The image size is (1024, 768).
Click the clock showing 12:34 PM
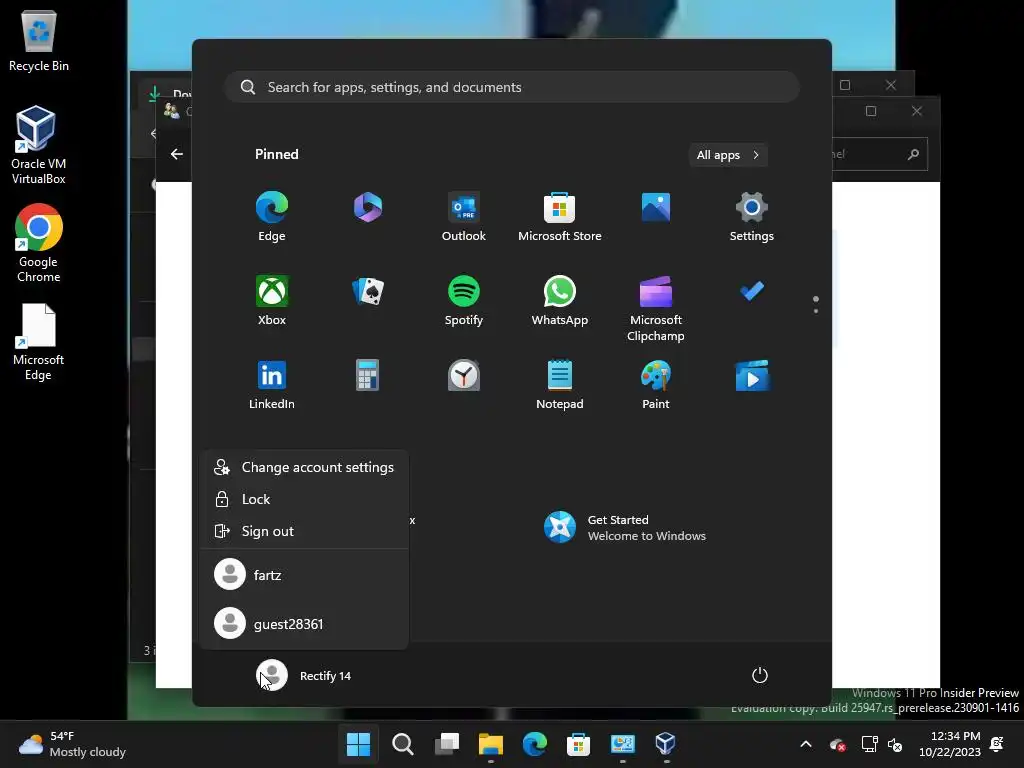point(950,744)
